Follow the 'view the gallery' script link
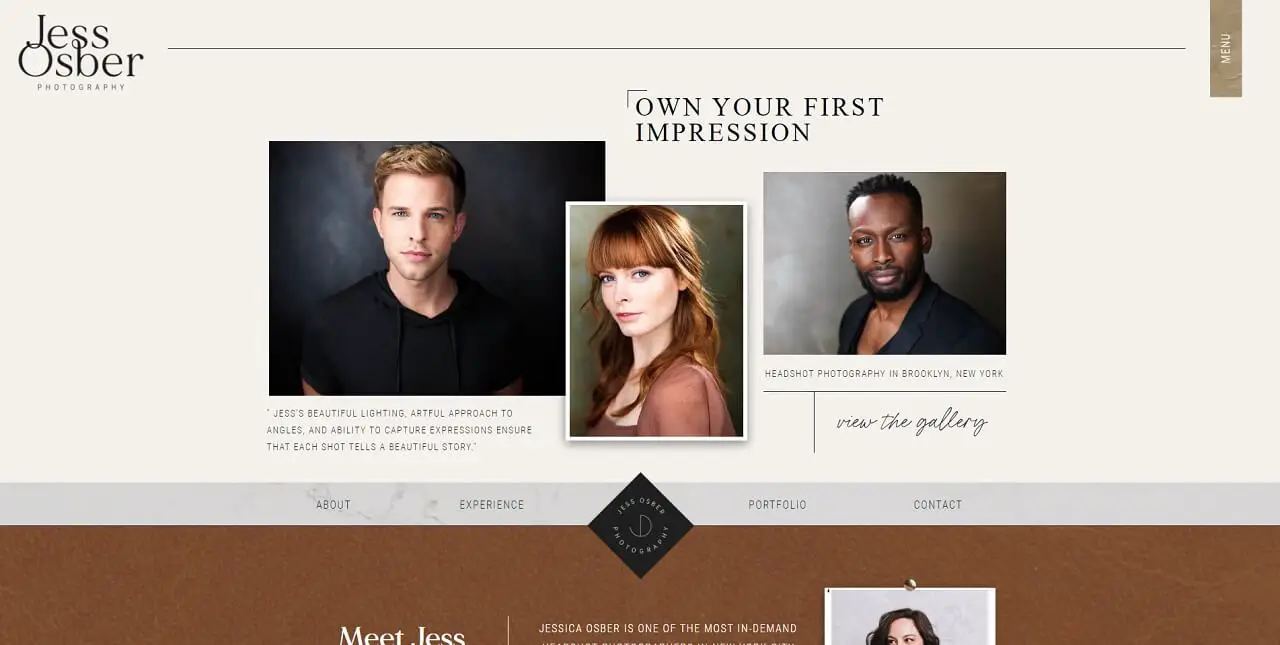The width and height of the screenshot is (1280, 645). (x=912, y=422)
